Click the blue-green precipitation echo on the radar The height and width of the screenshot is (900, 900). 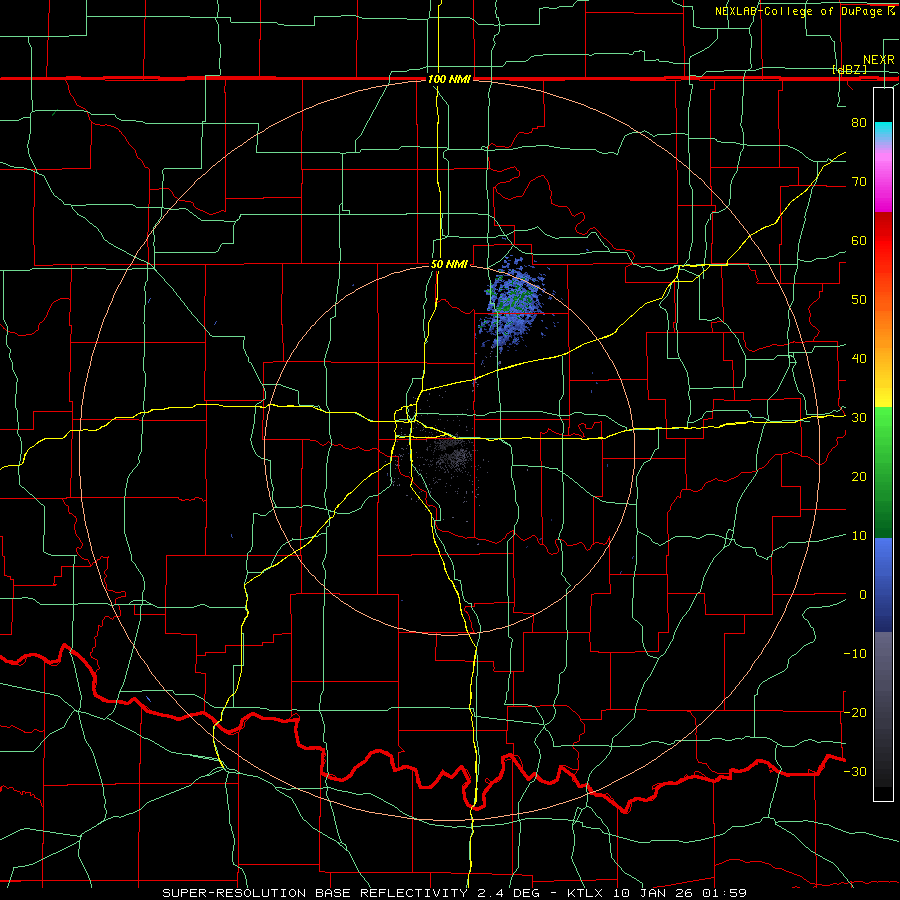512,304
